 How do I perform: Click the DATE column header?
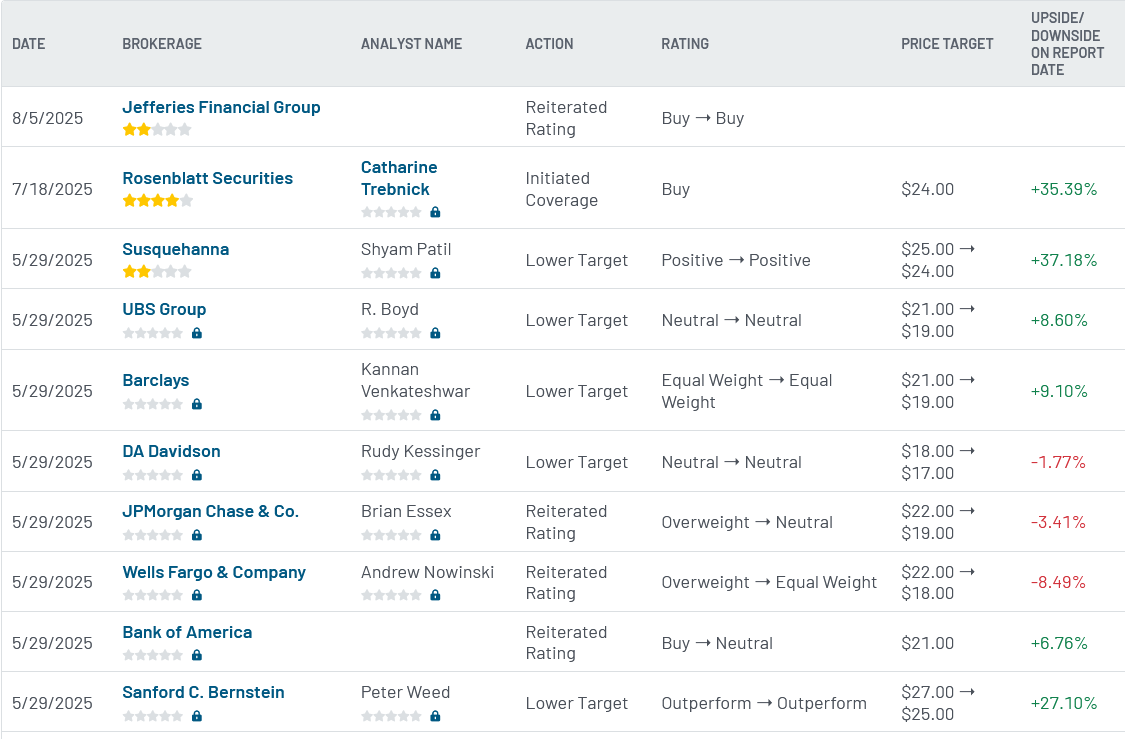(29, 44)
